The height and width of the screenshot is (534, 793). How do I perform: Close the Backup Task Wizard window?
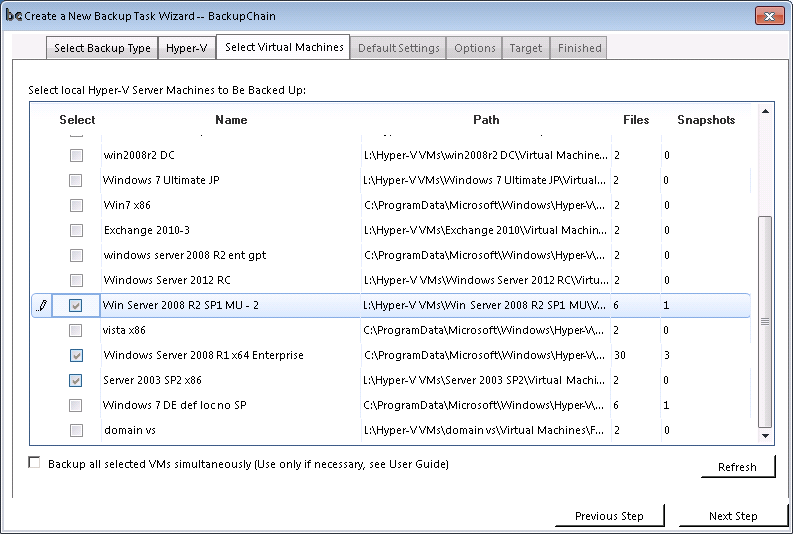point(769,16)
